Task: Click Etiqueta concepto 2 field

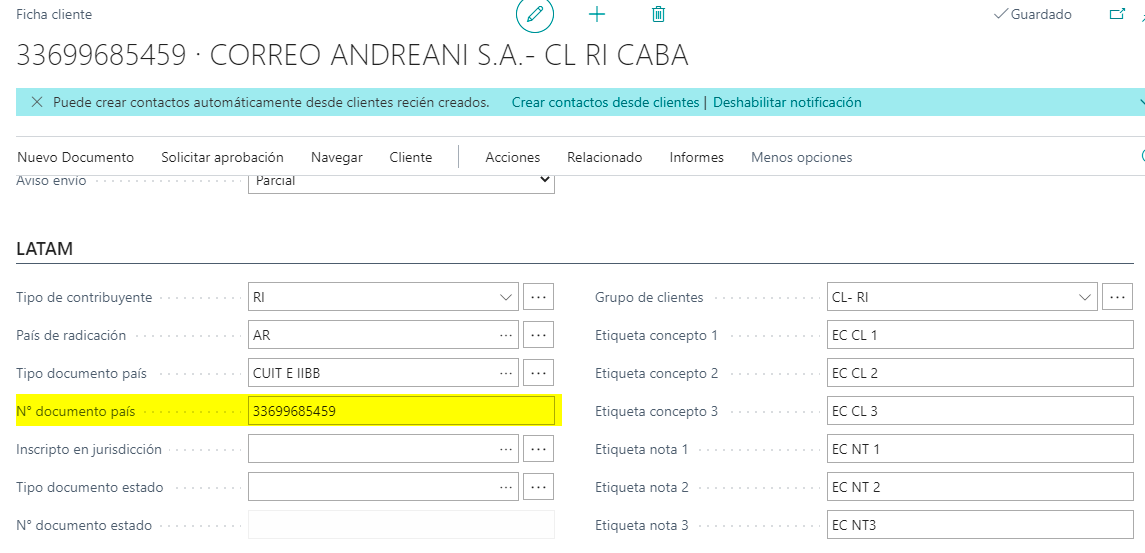Action: click(980, 373)
